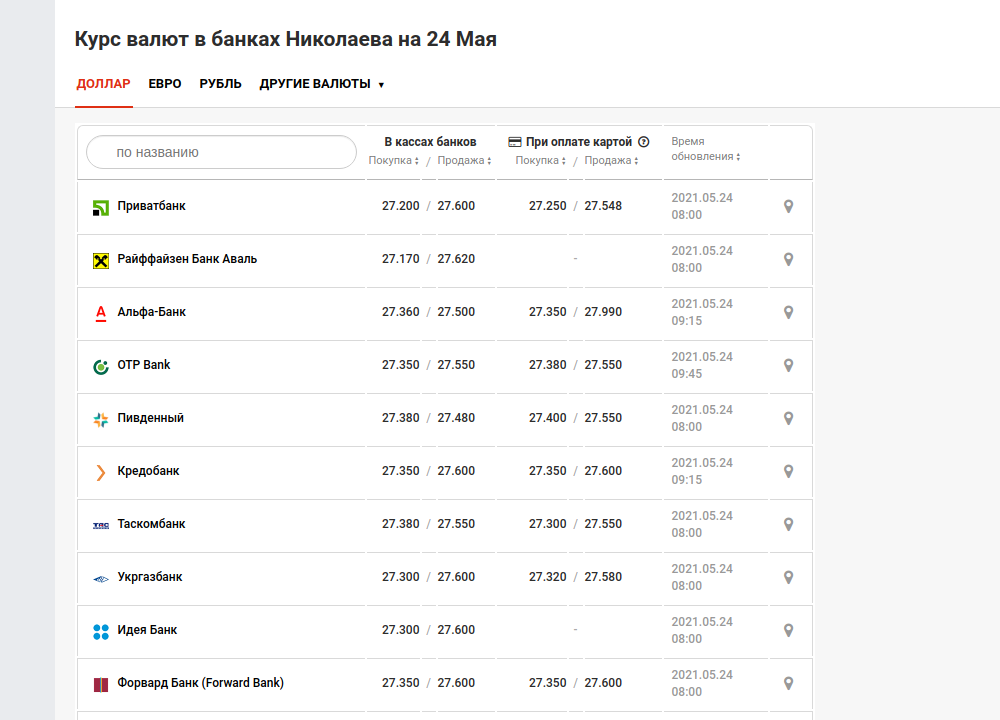1000x720 pixels.
Task: Click the Кредобанк logo icon
Action: point(101,473)
